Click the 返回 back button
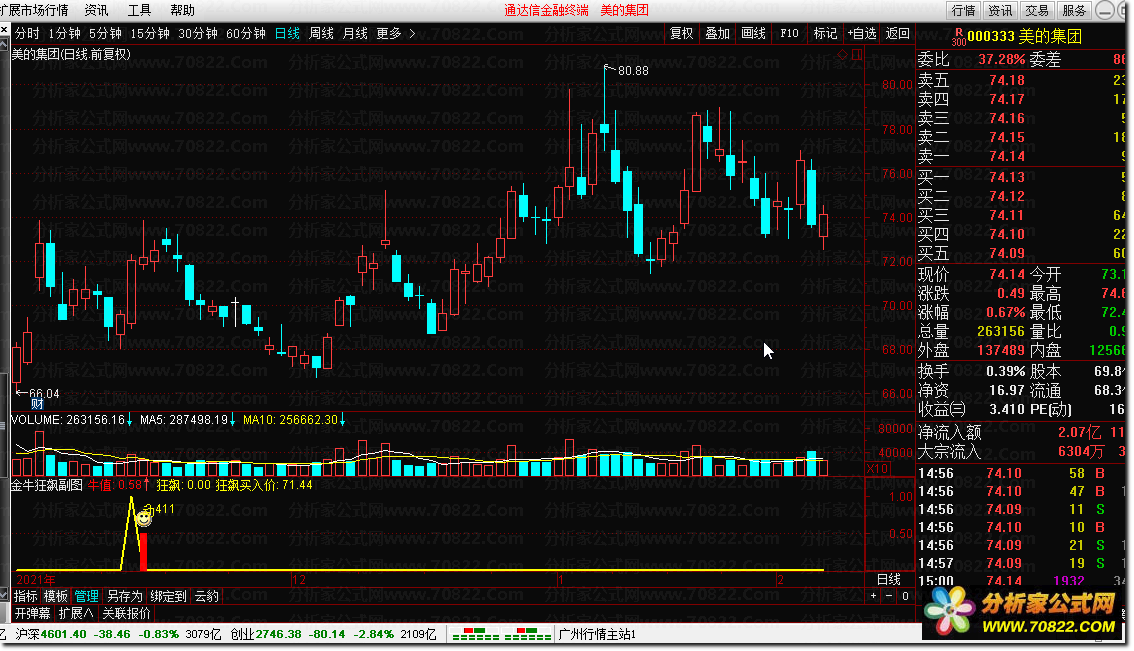The image size is (1134, 651). click(x=898, y=33)
